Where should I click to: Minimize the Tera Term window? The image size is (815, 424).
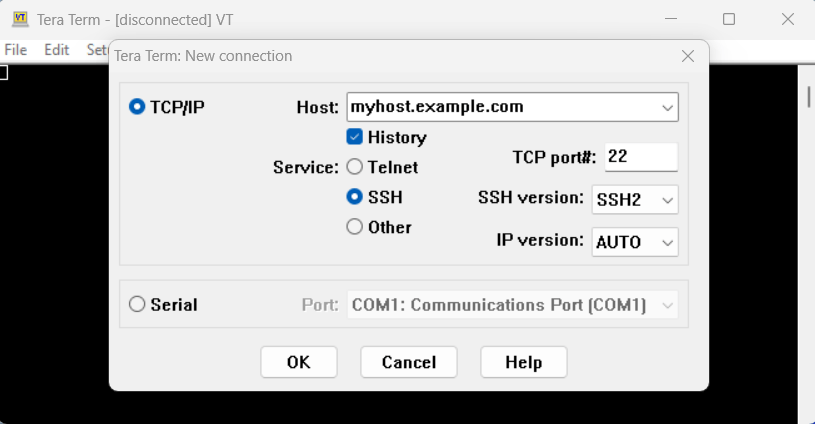(671, 19)
